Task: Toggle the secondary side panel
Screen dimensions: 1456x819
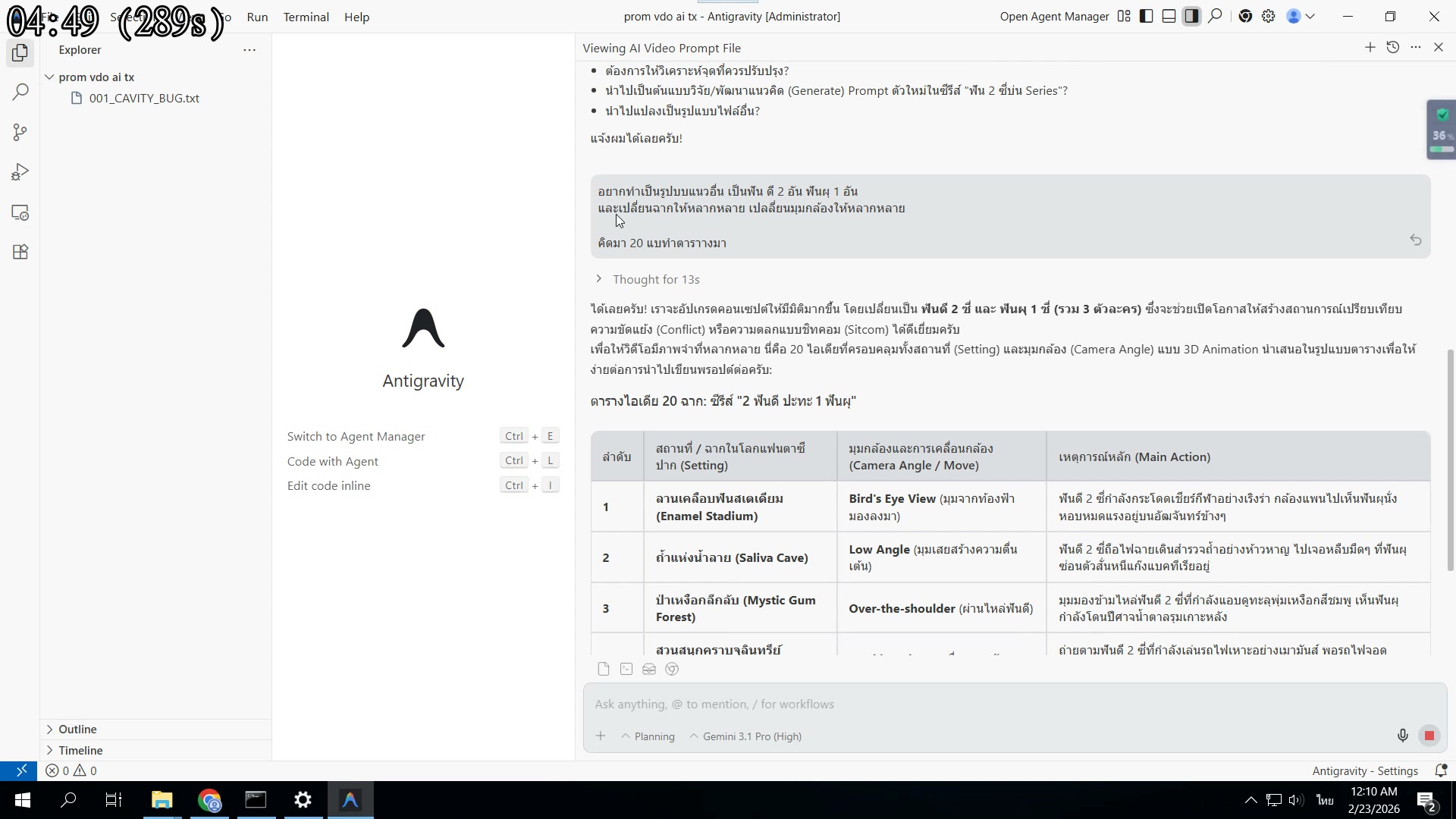Action: click(1191, 16)
